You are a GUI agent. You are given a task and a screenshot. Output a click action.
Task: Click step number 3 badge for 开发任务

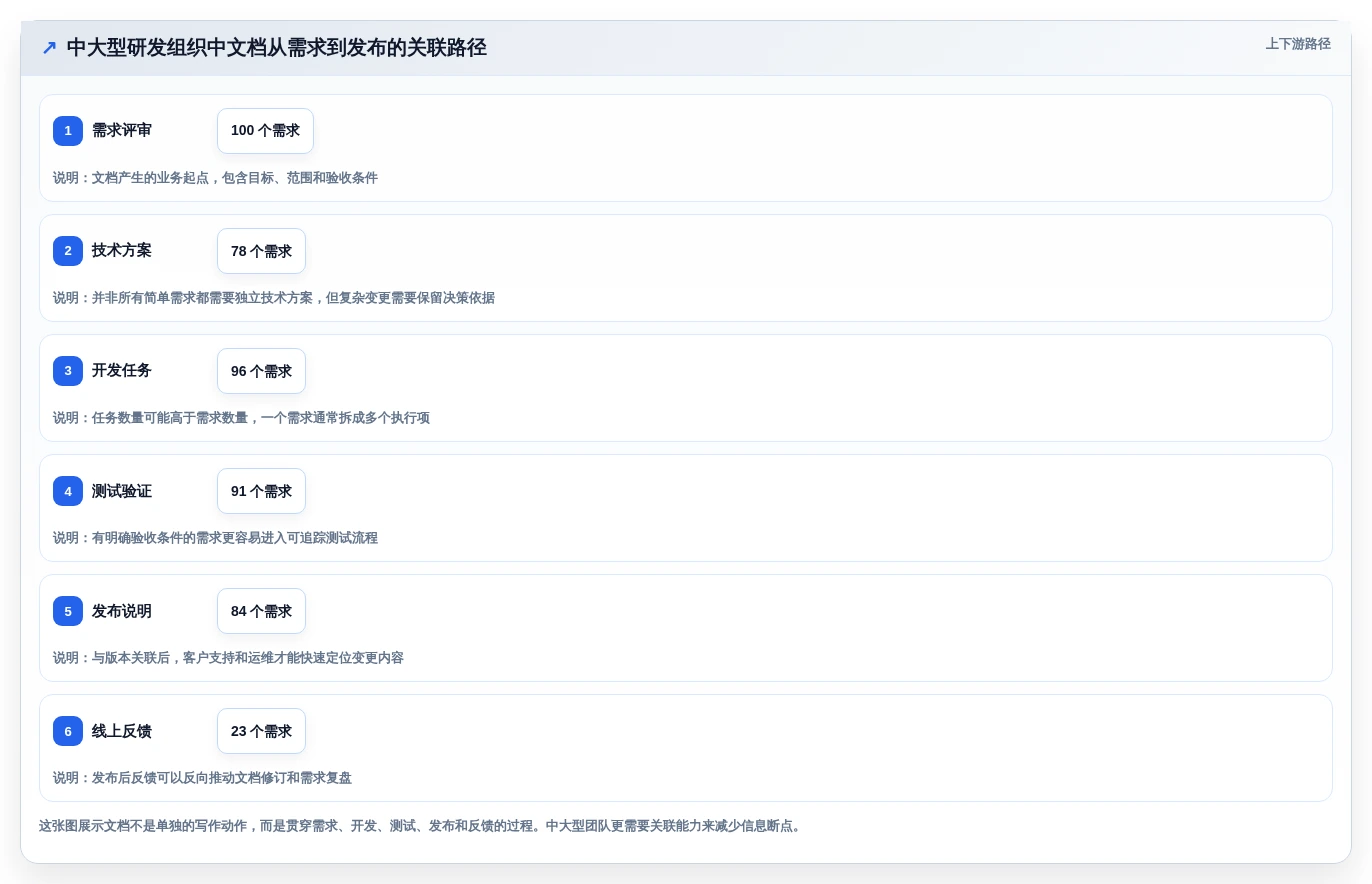68,371
